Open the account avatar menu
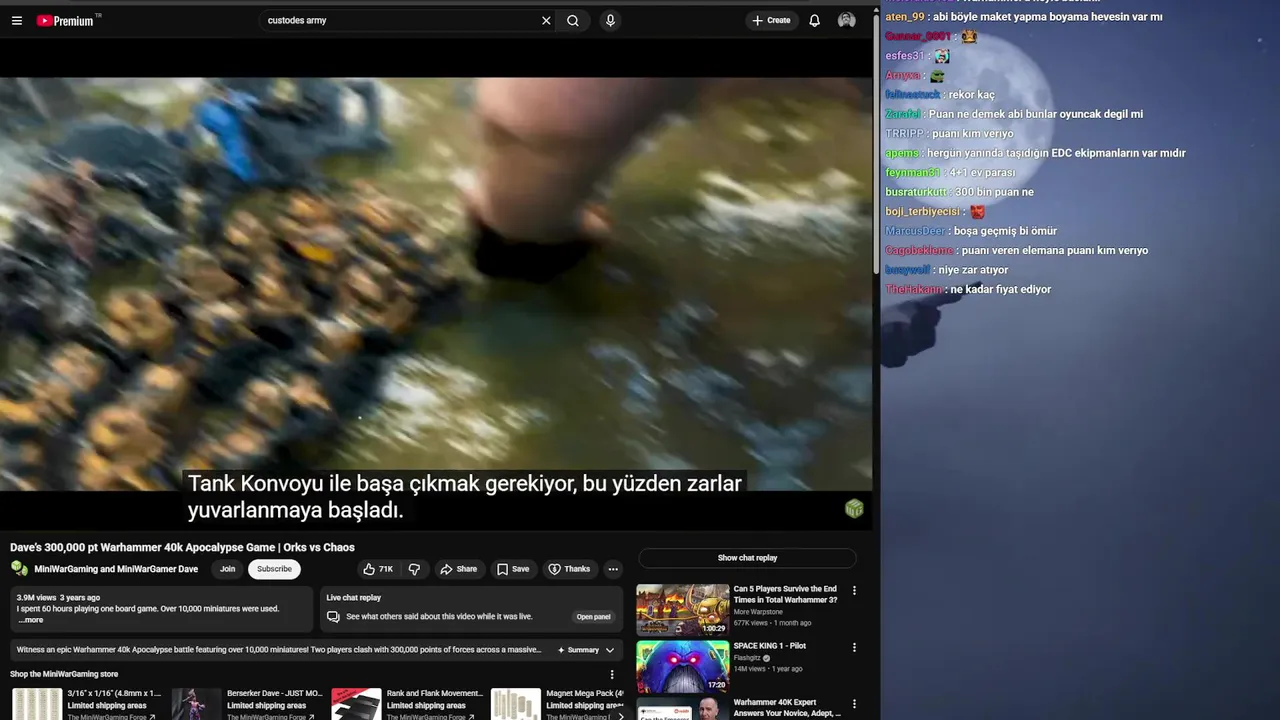Viewport: 1280px width, 720px height. [847, 20]
